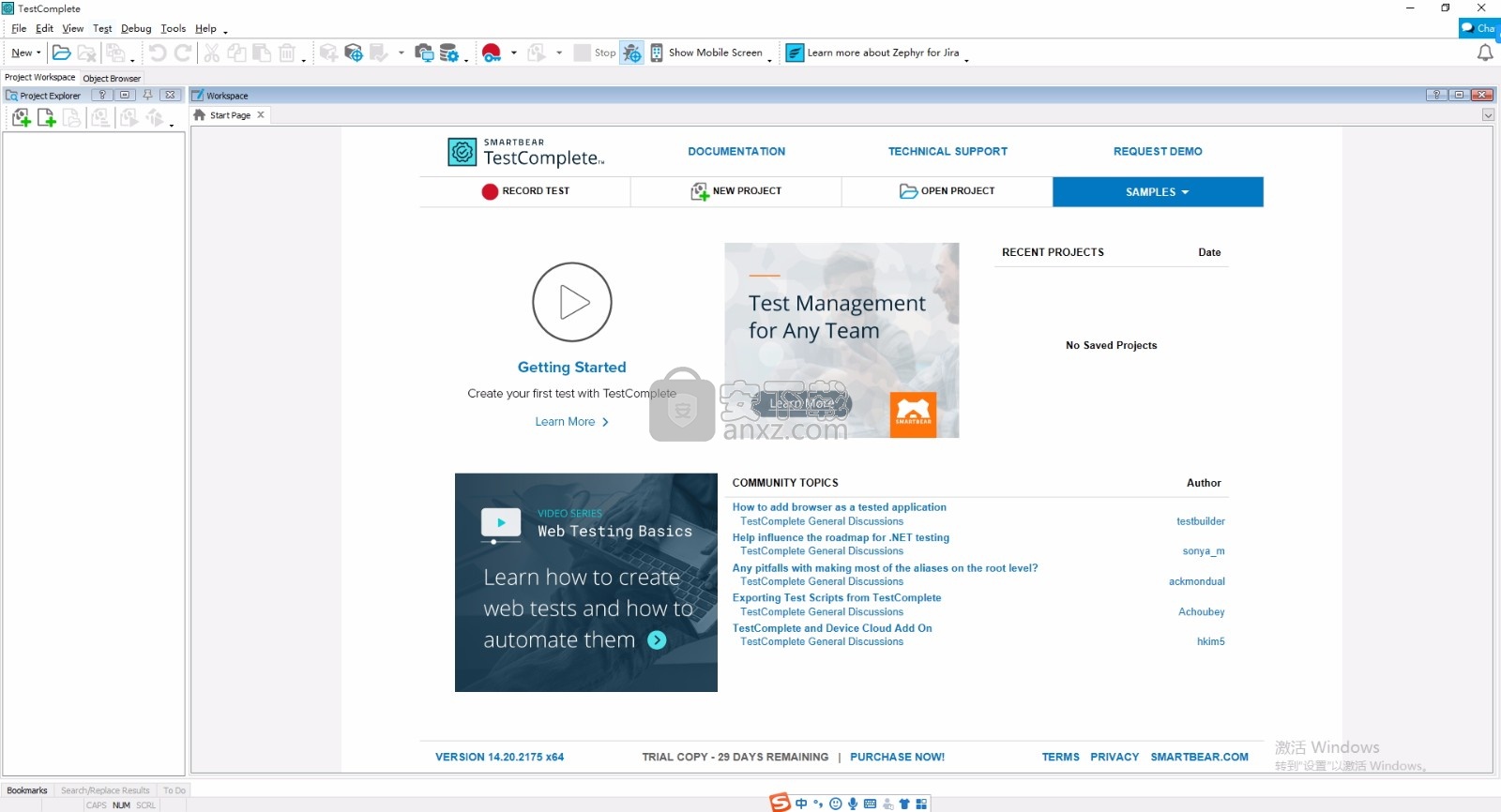This screenshot has height=812, width=1501.
Task: Open the Edit menu
Action: pyautogui.click(x=44, y=28)
